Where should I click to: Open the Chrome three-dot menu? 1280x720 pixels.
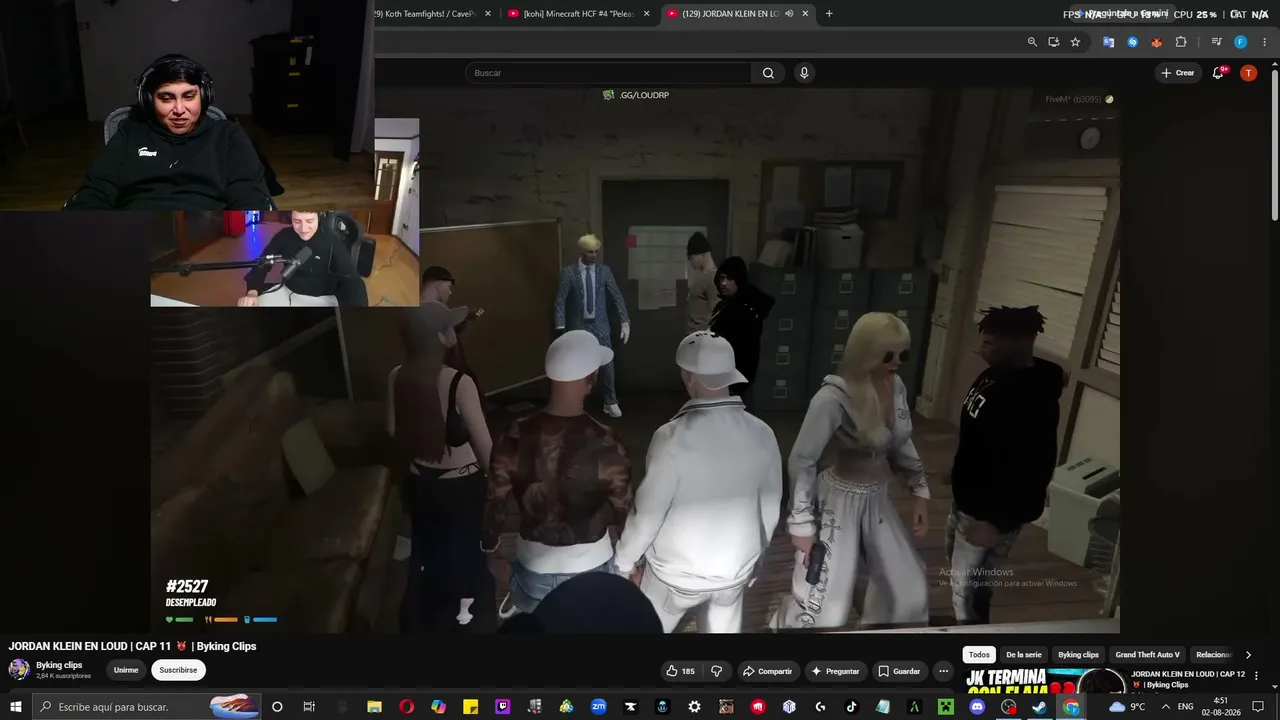pos(1264,42)
